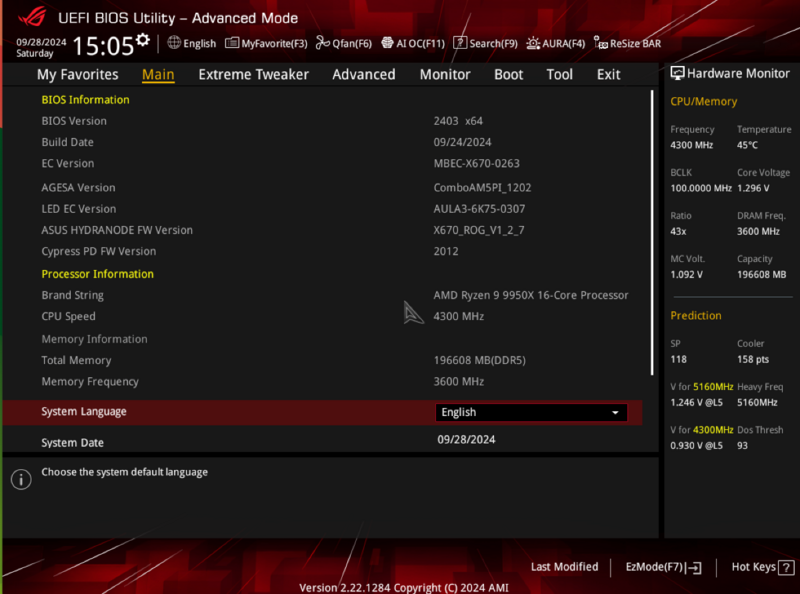The width and height of the screenshot is (800, 594).
Task: Select the System Date value 09/28/2024
Action: click(x=466, y=440)
